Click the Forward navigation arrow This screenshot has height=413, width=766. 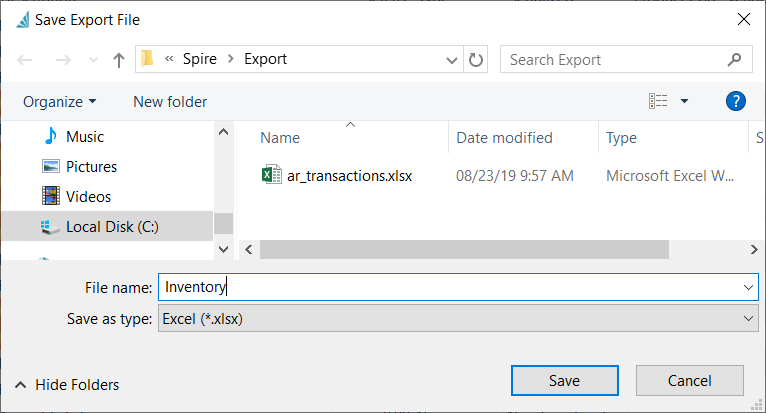(63, 60)
